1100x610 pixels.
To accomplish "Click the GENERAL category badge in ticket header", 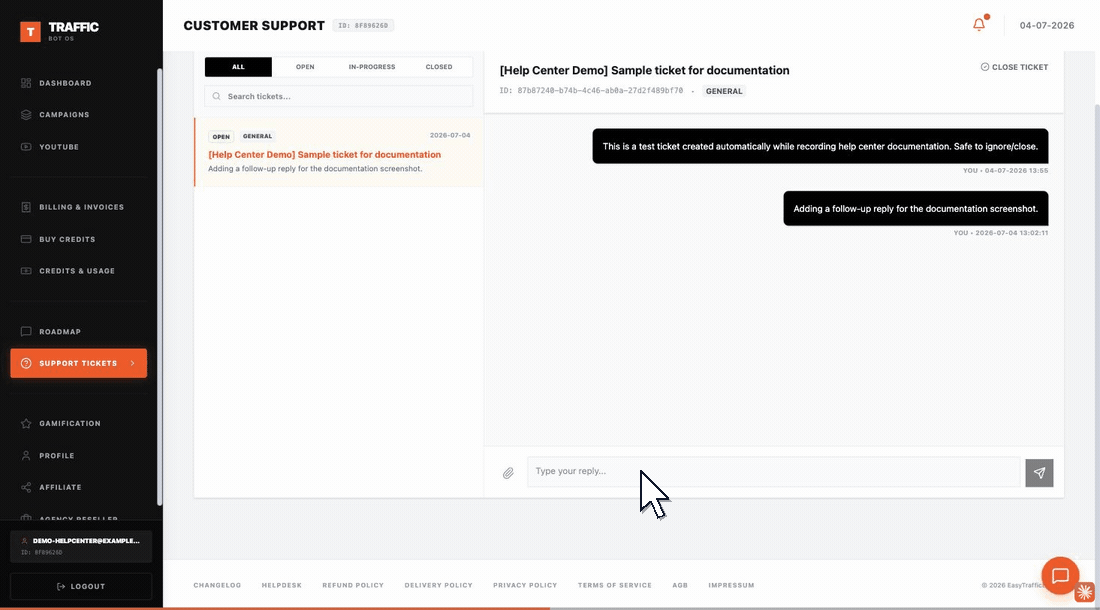I will (x=724, y=91).
